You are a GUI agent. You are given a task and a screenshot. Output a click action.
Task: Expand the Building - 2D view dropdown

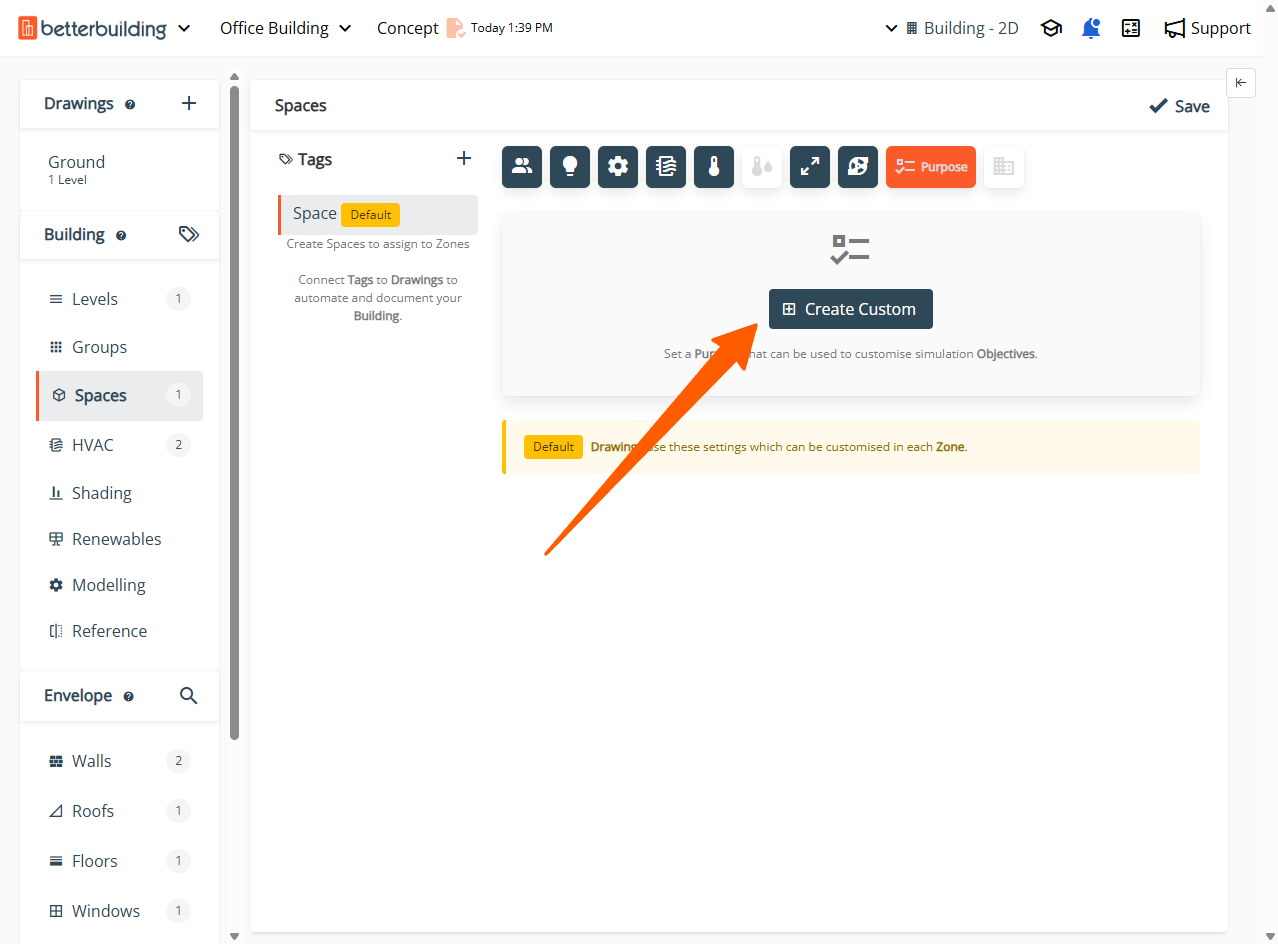[x=951, y=28]
